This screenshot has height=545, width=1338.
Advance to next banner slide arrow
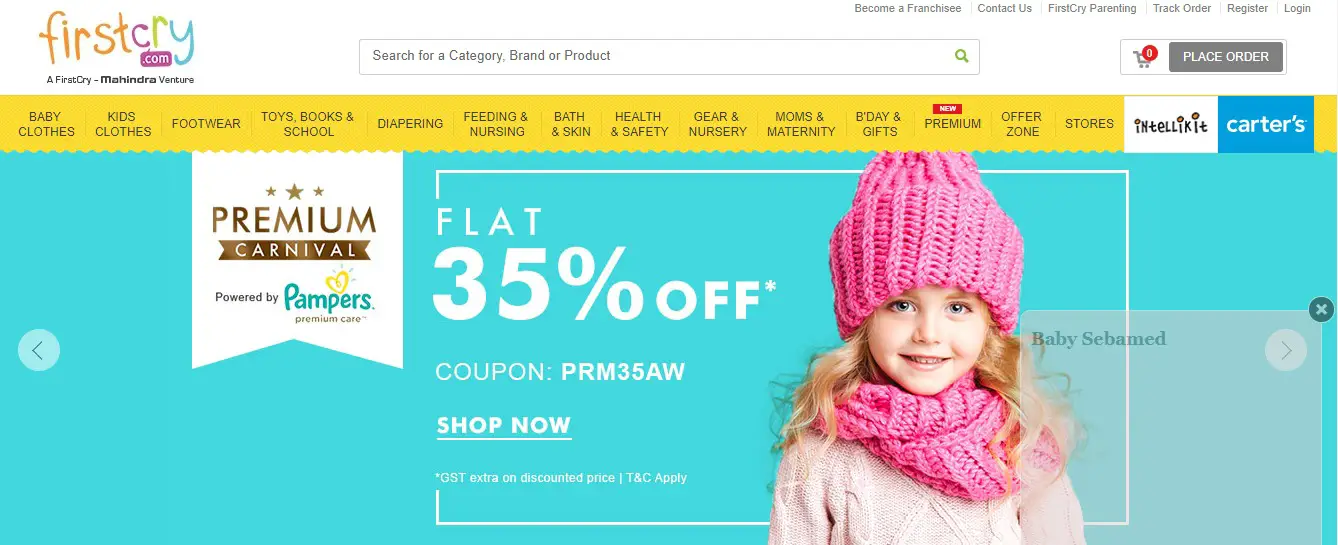1286,350
